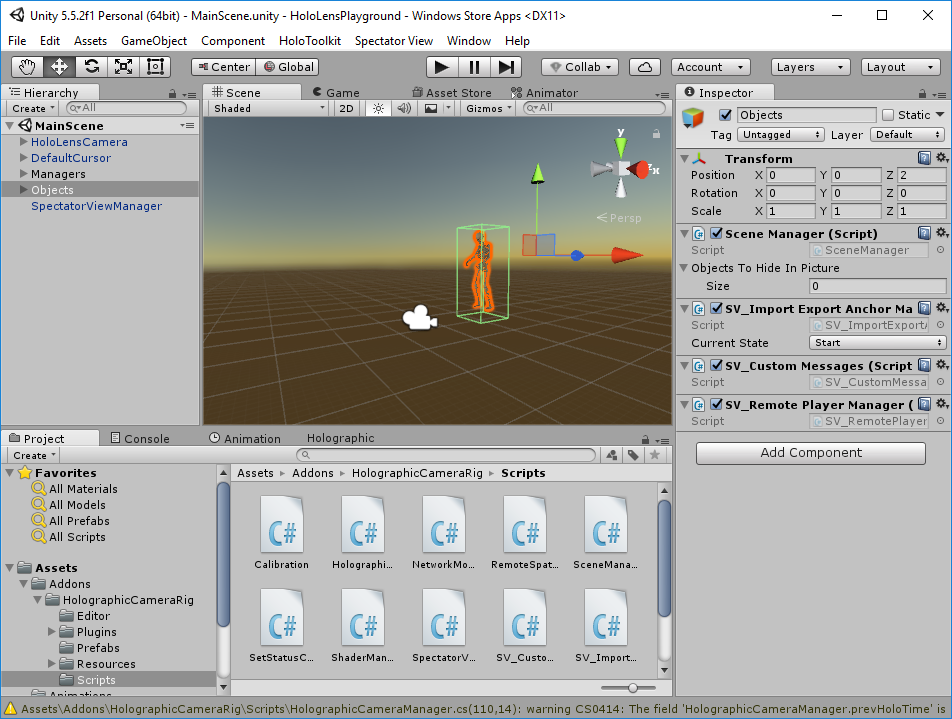Toggle scene lighting sun icon
952x719 pixels.
point(378,108)
